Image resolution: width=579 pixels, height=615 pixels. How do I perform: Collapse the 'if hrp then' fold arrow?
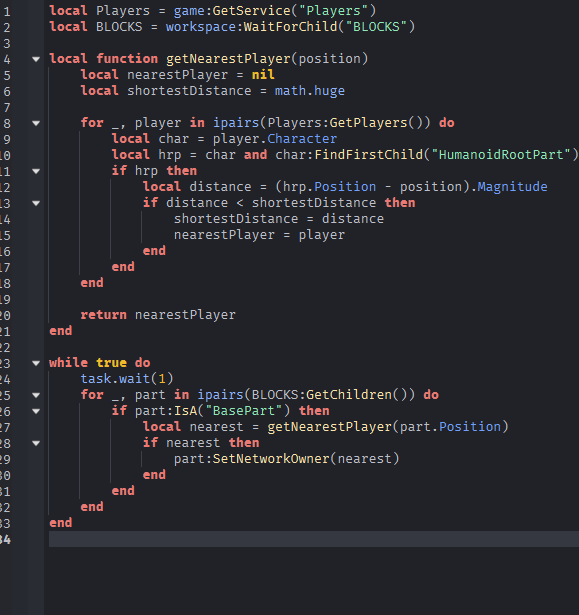[x=36, y=171]
